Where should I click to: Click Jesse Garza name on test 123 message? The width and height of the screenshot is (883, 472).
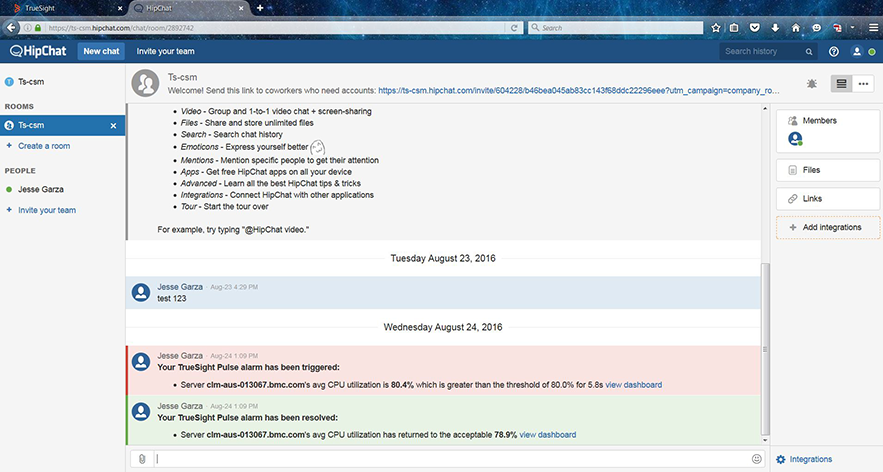tap(180, 287)
